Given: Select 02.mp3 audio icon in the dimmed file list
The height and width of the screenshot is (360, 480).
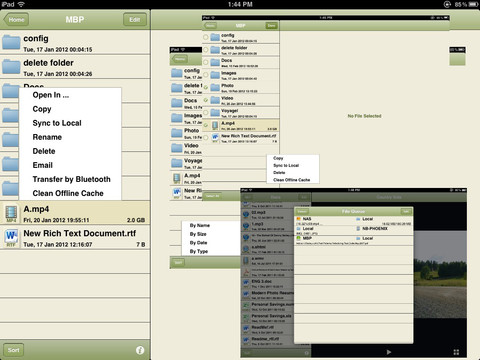Looking at the screenshot, I should coord(246,214).
